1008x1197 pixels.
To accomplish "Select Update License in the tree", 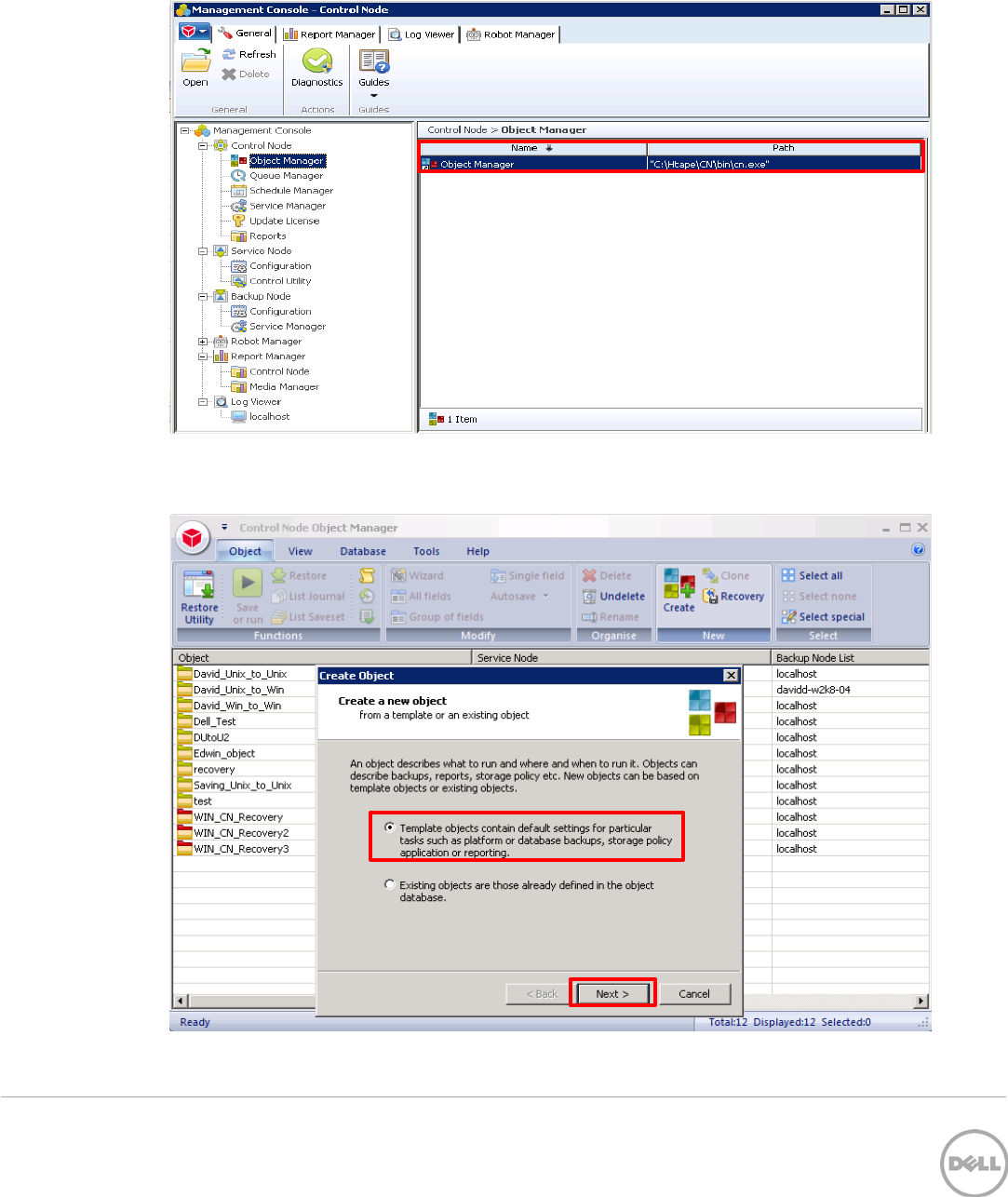I will (284, 222).
